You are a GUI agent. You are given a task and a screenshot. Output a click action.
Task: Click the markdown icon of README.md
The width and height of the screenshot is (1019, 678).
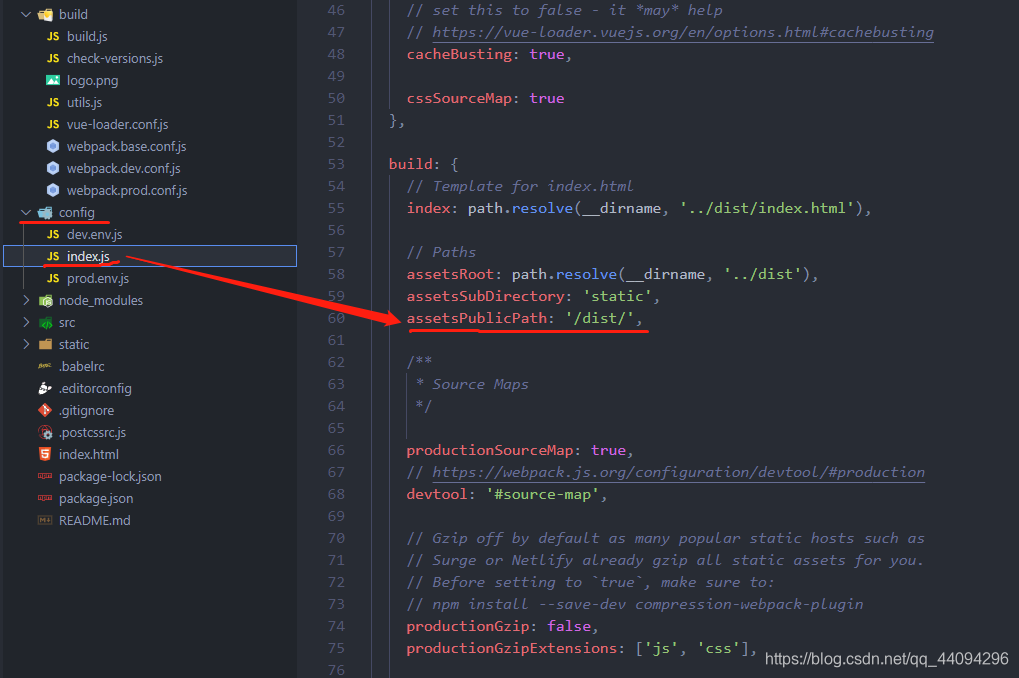click(45, 520)
